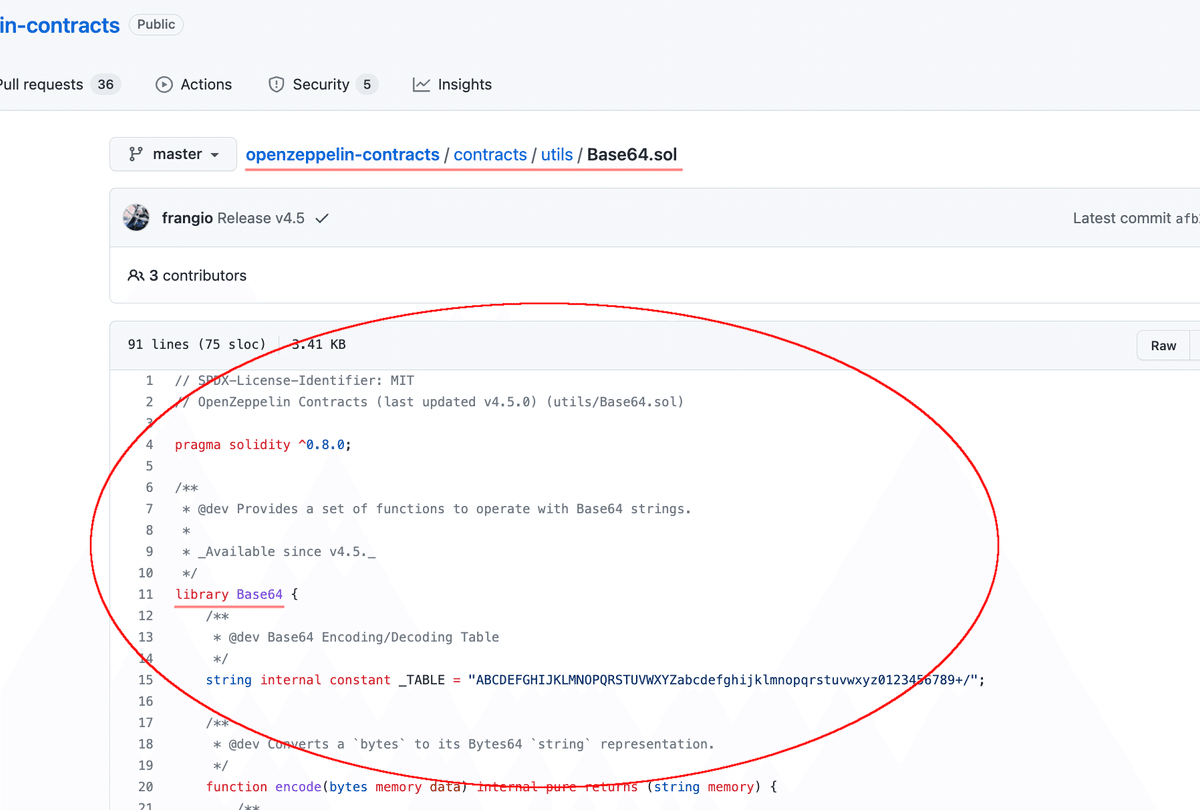Click the git branch icon
The image size is (1200, 810).
click(136, 155)
